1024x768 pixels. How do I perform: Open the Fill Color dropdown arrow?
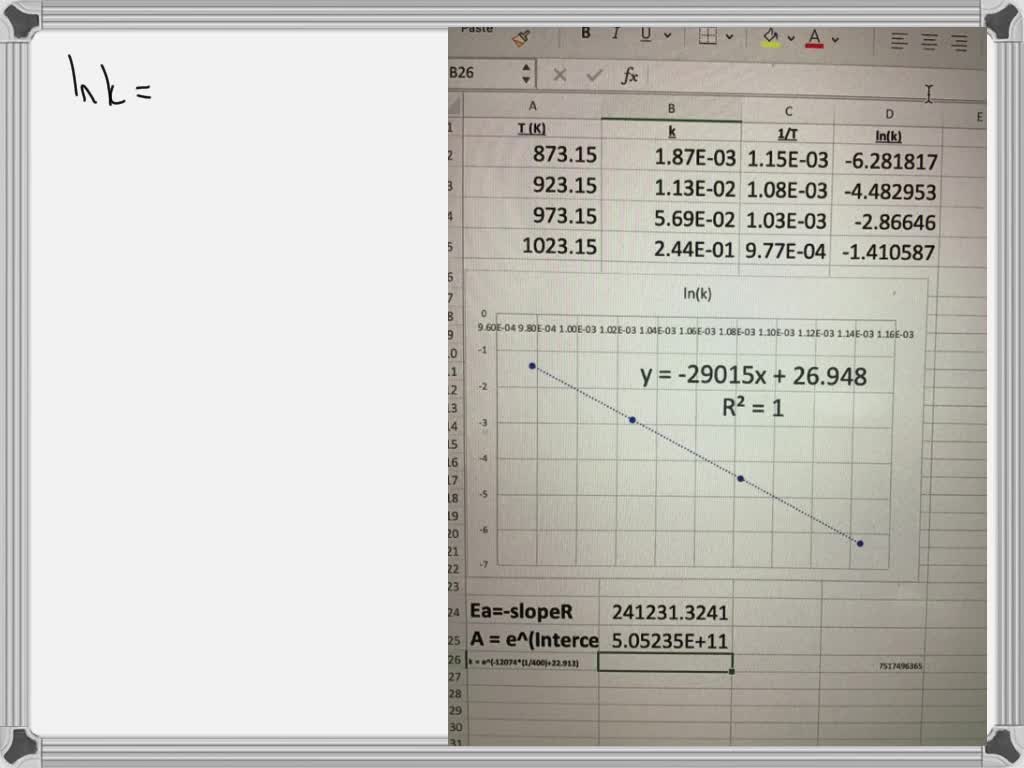(x=789, y=38)
